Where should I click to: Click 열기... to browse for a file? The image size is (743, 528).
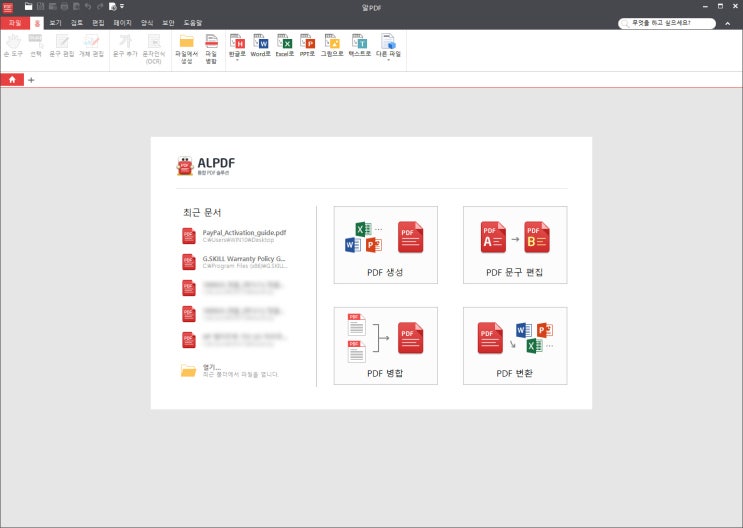click(x=230, y=371)
